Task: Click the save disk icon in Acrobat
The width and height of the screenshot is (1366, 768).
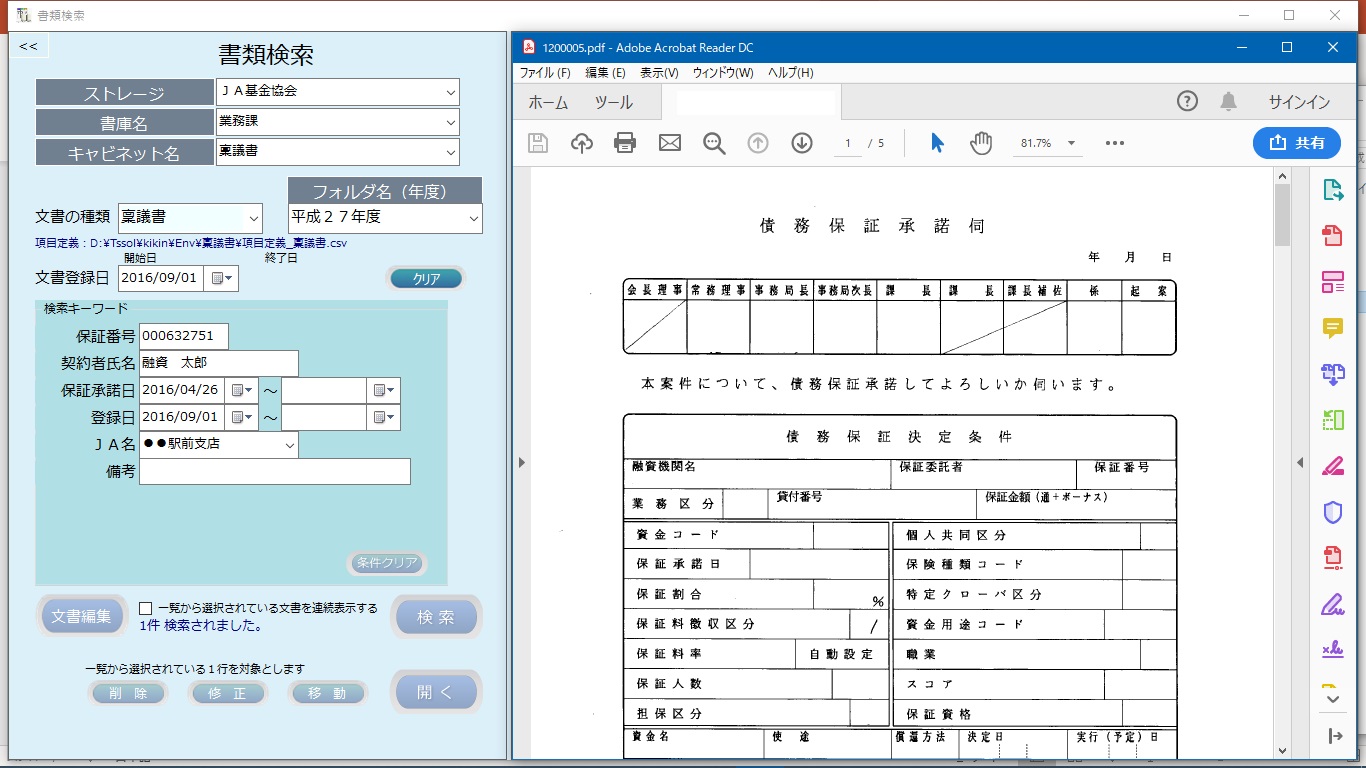Action: (538, 143)
